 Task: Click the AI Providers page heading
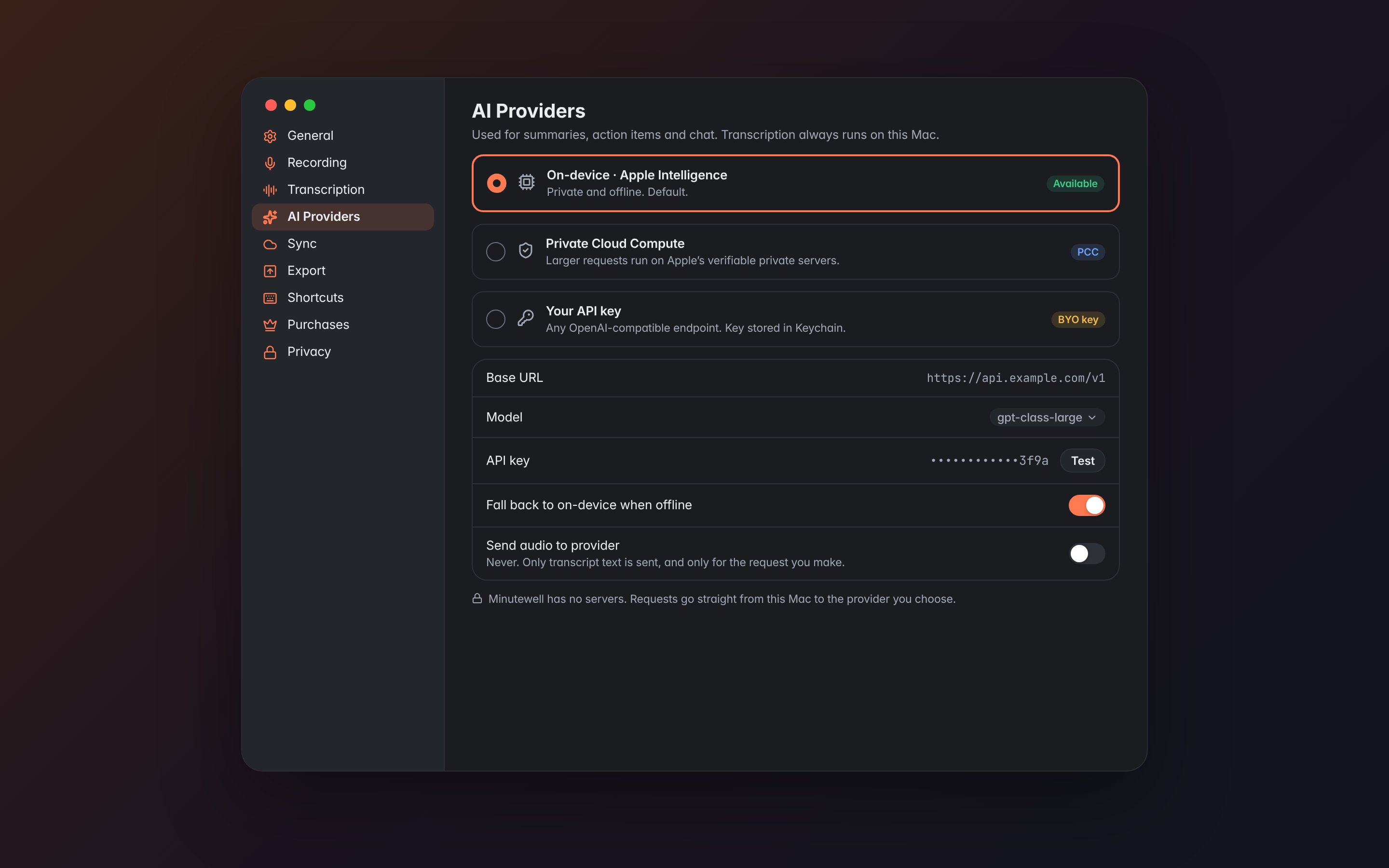point(528,111)
